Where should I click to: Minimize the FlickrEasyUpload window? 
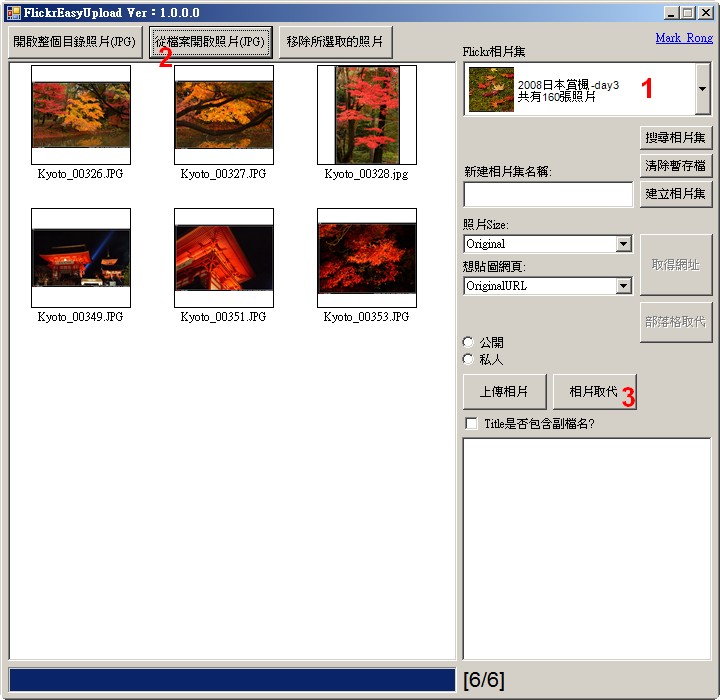pos(671,13)
